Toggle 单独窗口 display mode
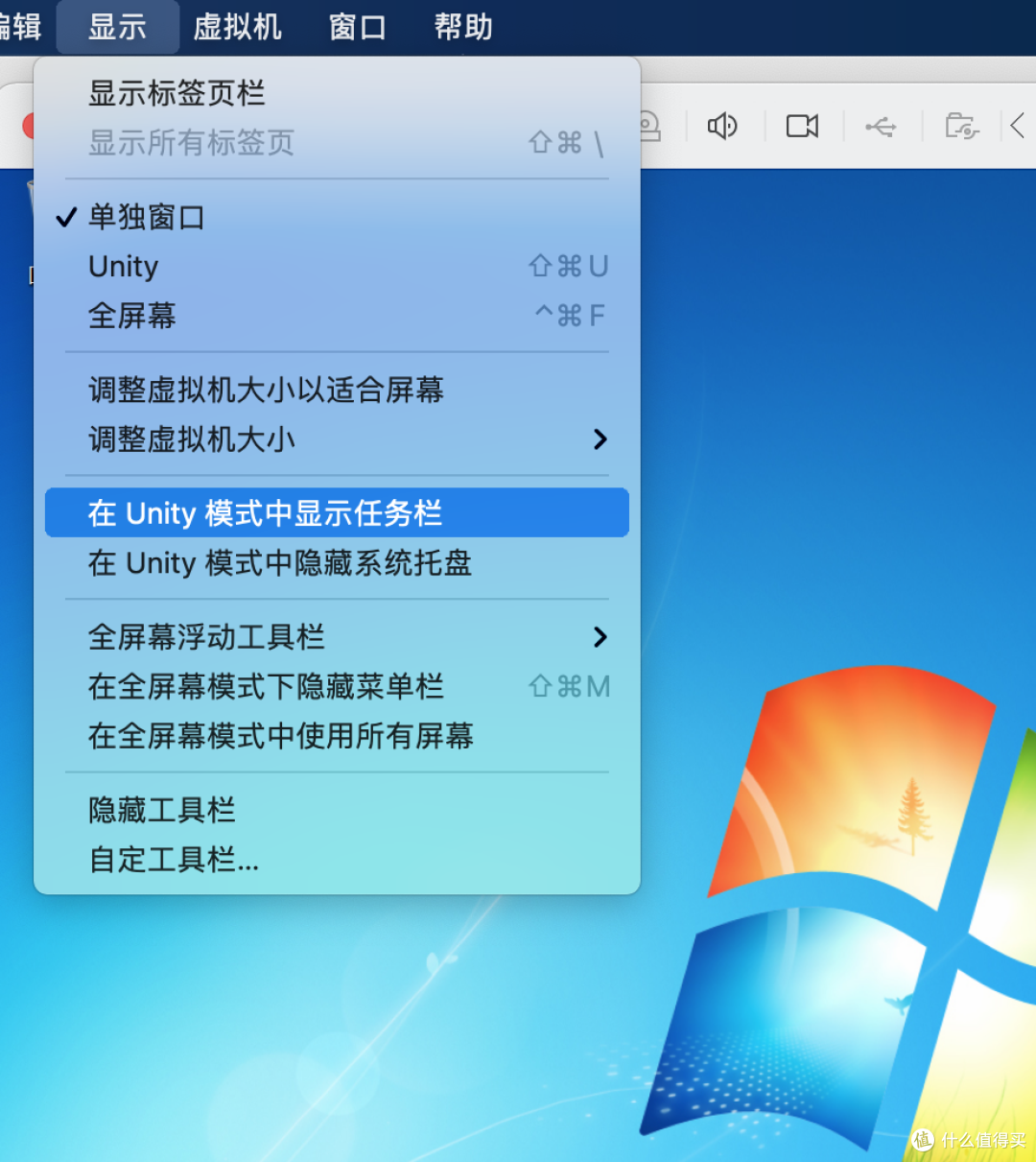 click(147, 217)
